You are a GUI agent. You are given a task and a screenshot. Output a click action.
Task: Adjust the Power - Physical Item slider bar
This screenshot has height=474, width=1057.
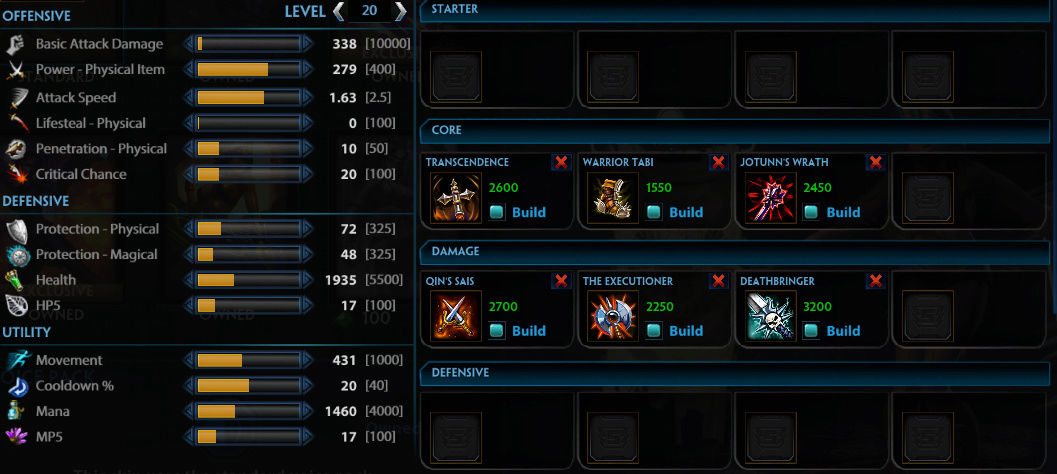pos(248,69)
